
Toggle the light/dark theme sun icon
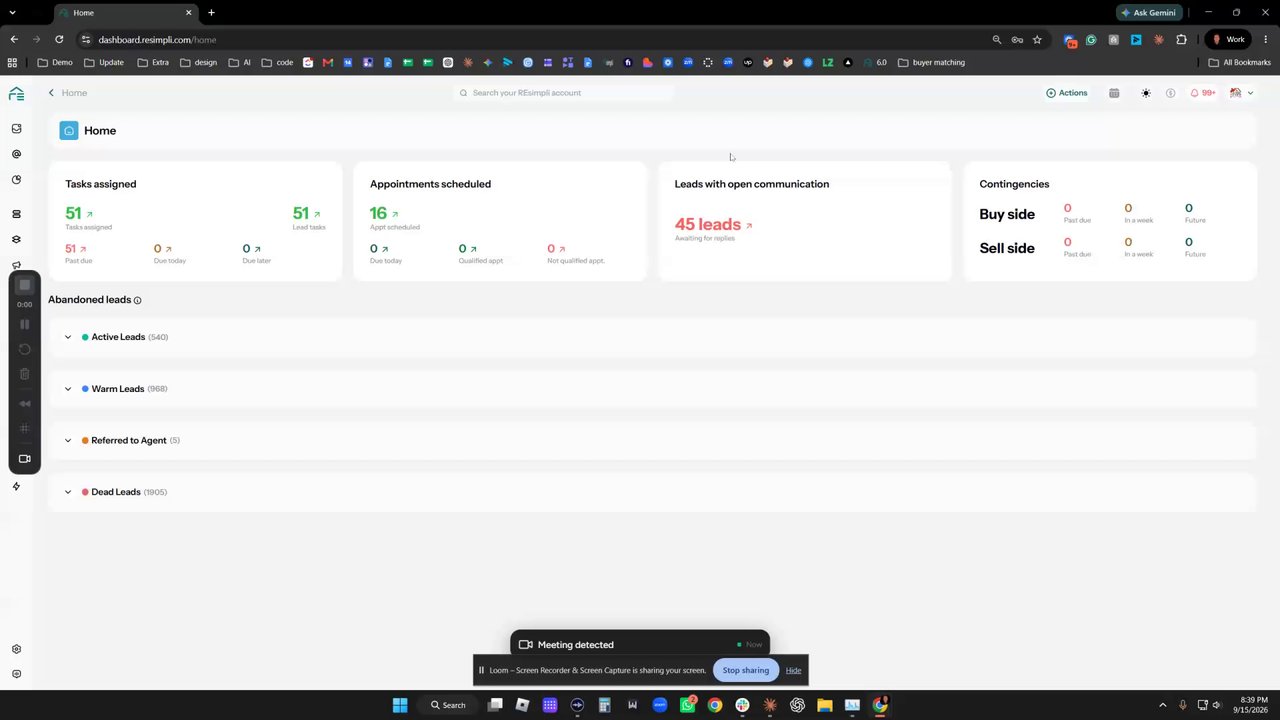(x=1146, y=93)
